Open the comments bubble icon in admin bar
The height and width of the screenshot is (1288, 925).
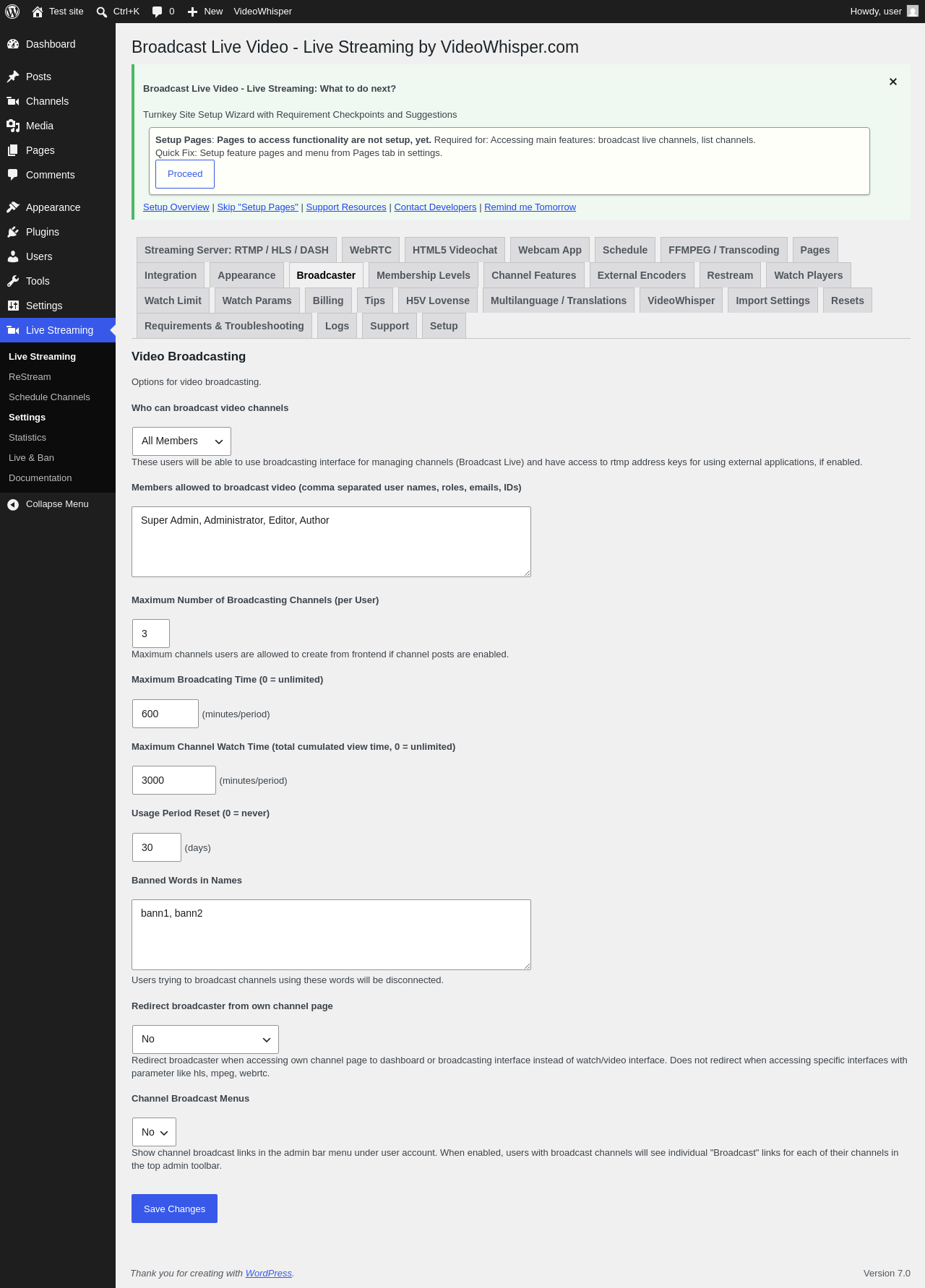point(158,12)
